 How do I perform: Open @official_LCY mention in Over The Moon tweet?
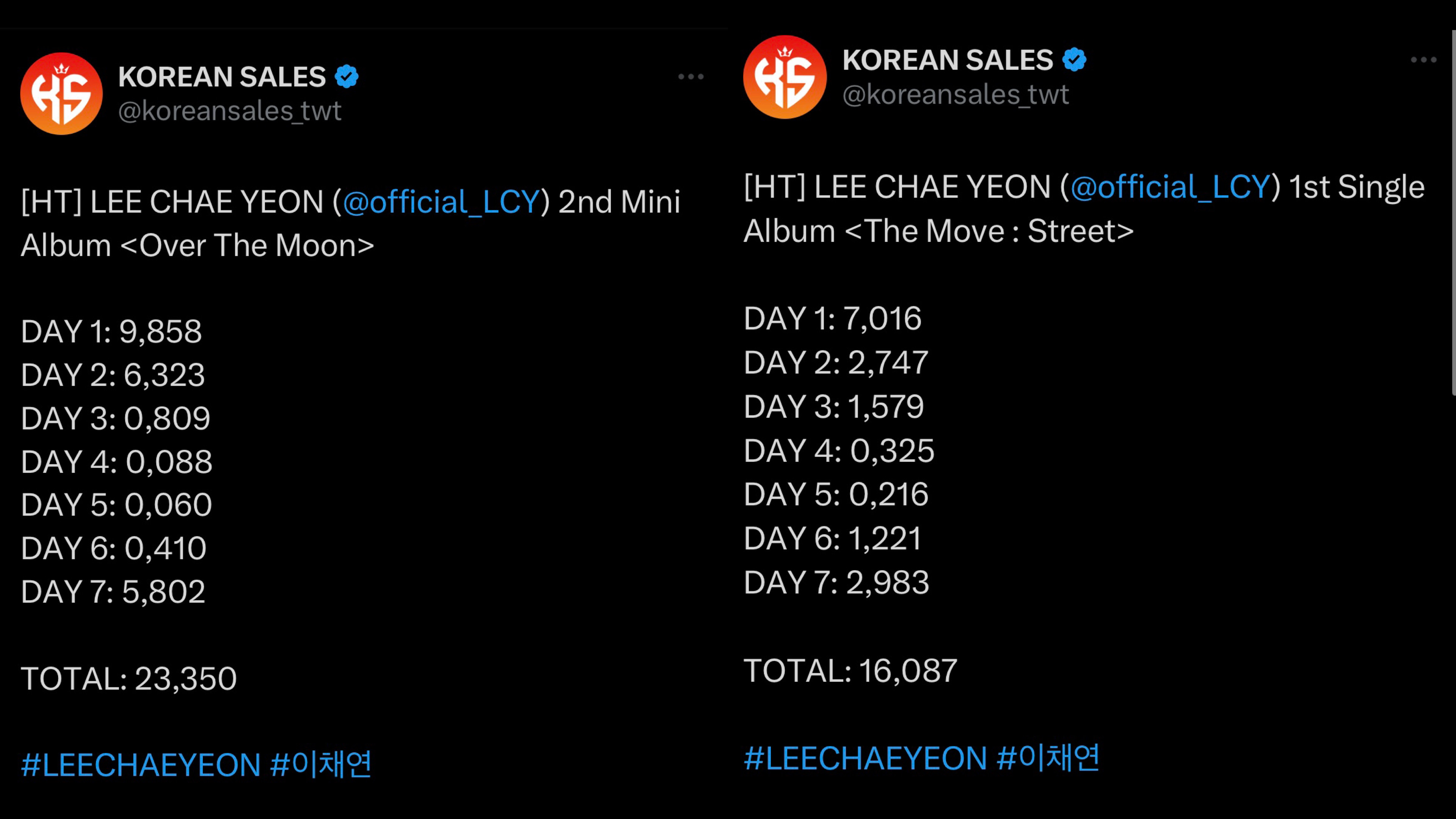(x=441, y=202)
